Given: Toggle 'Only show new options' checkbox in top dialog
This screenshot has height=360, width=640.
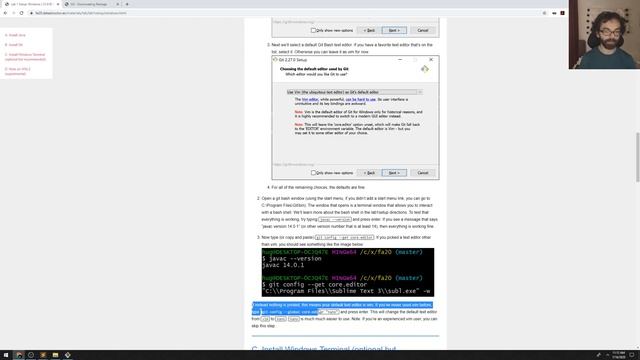Looking at the screenshot, I should pos(313,30).
